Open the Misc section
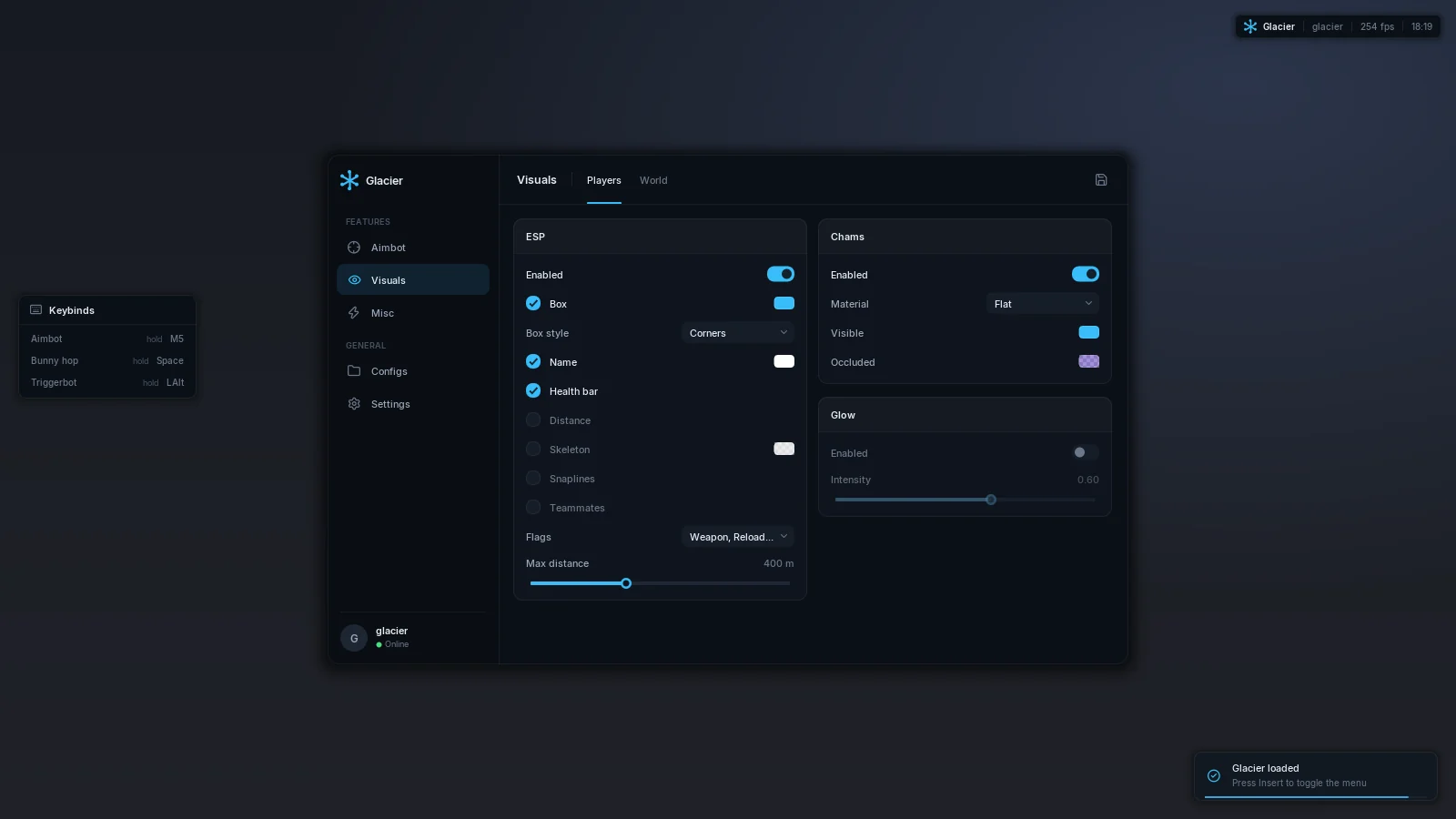1456x819 pixels. pos(413,313)
